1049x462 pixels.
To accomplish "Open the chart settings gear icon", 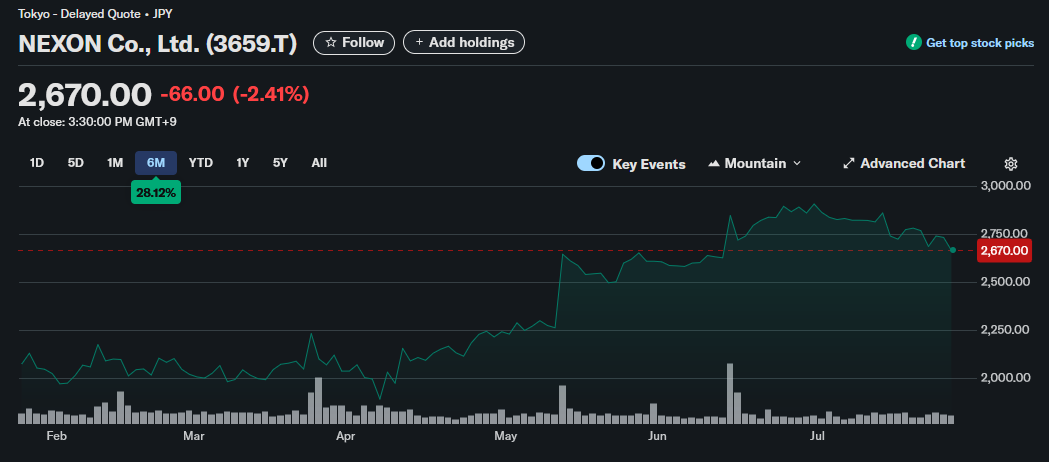I will (1011, 164).
